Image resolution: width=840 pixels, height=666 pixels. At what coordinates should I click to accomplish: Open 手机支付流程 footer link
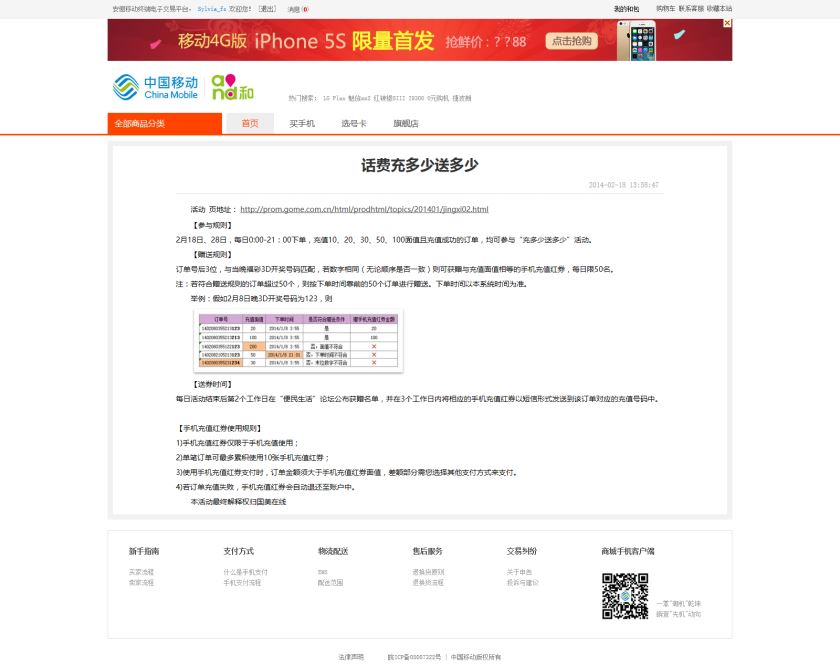[242, 582]
